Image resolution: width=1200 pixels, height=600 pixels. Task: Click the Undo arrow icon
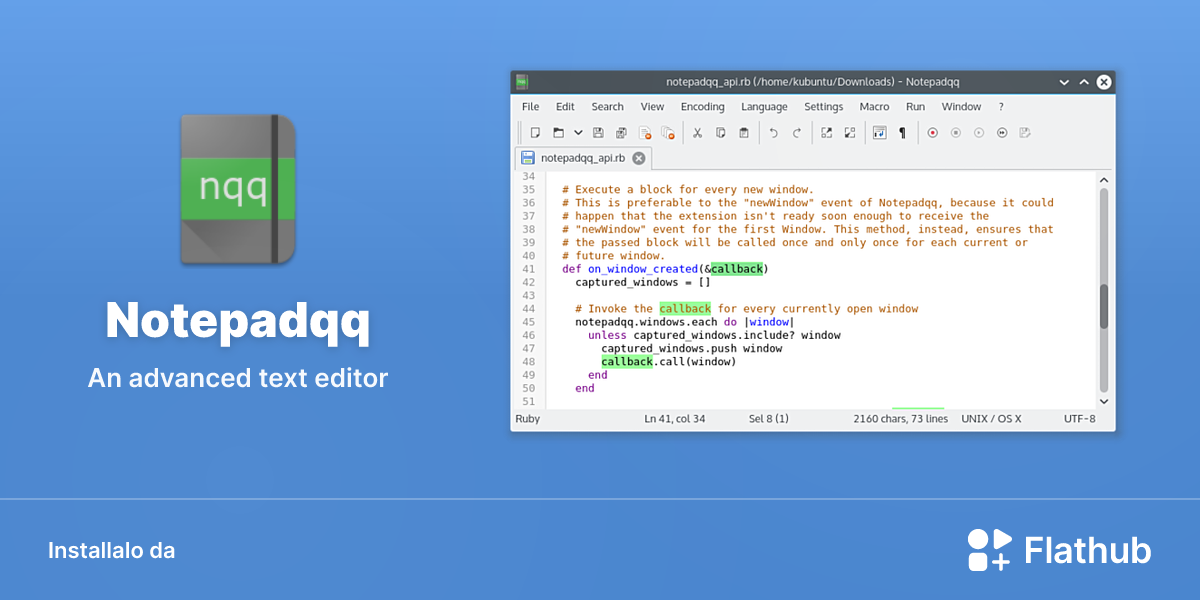(x=773, y=132)
